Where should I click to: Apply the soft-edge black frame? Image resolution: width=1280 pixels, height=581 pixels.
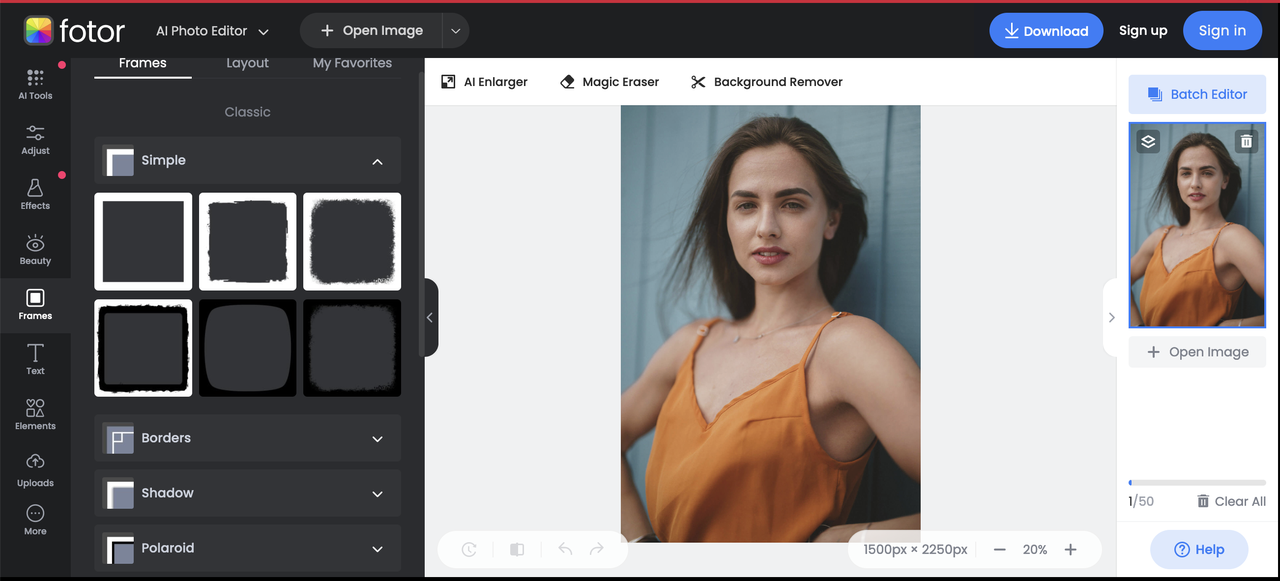click(x=352, y=348)
